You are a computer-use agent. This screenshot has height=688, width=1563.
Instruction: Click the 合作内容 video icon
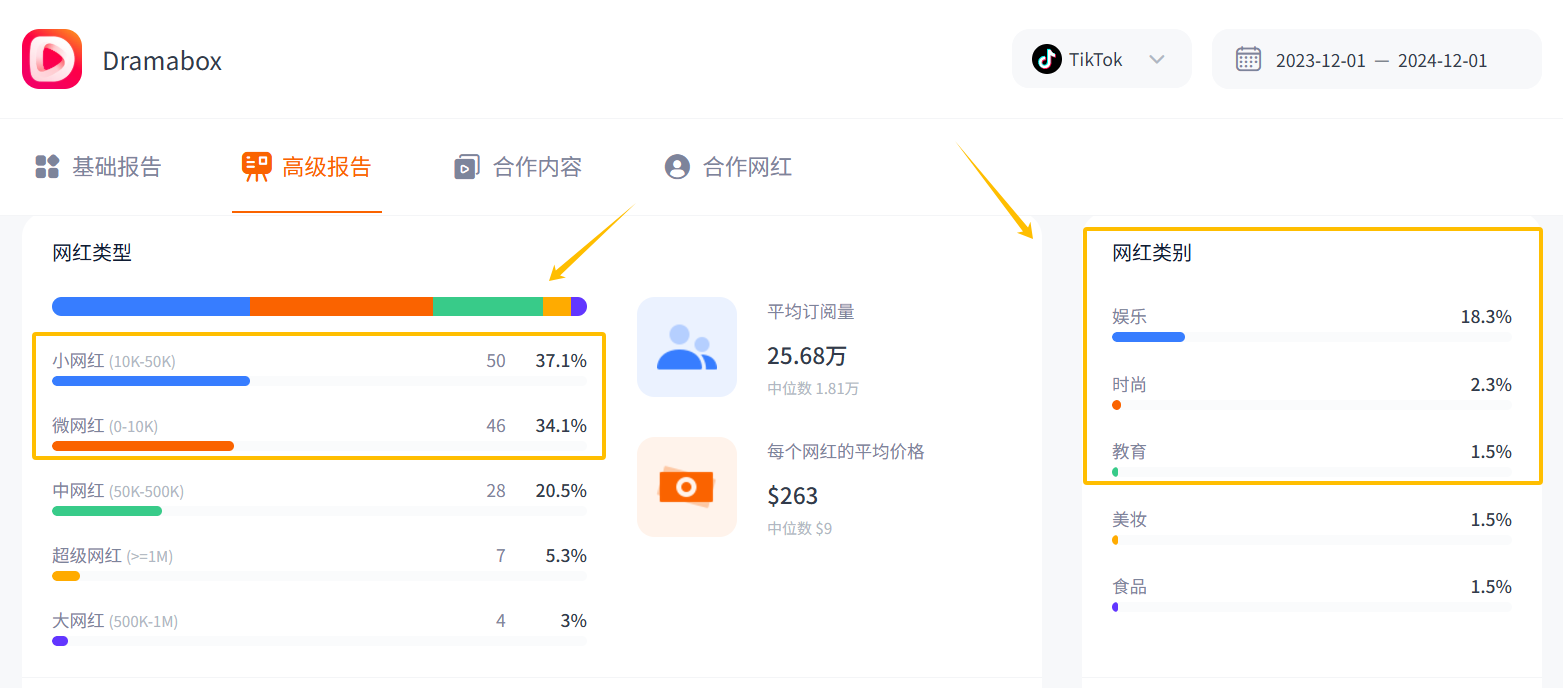click(x=466, y=166)
